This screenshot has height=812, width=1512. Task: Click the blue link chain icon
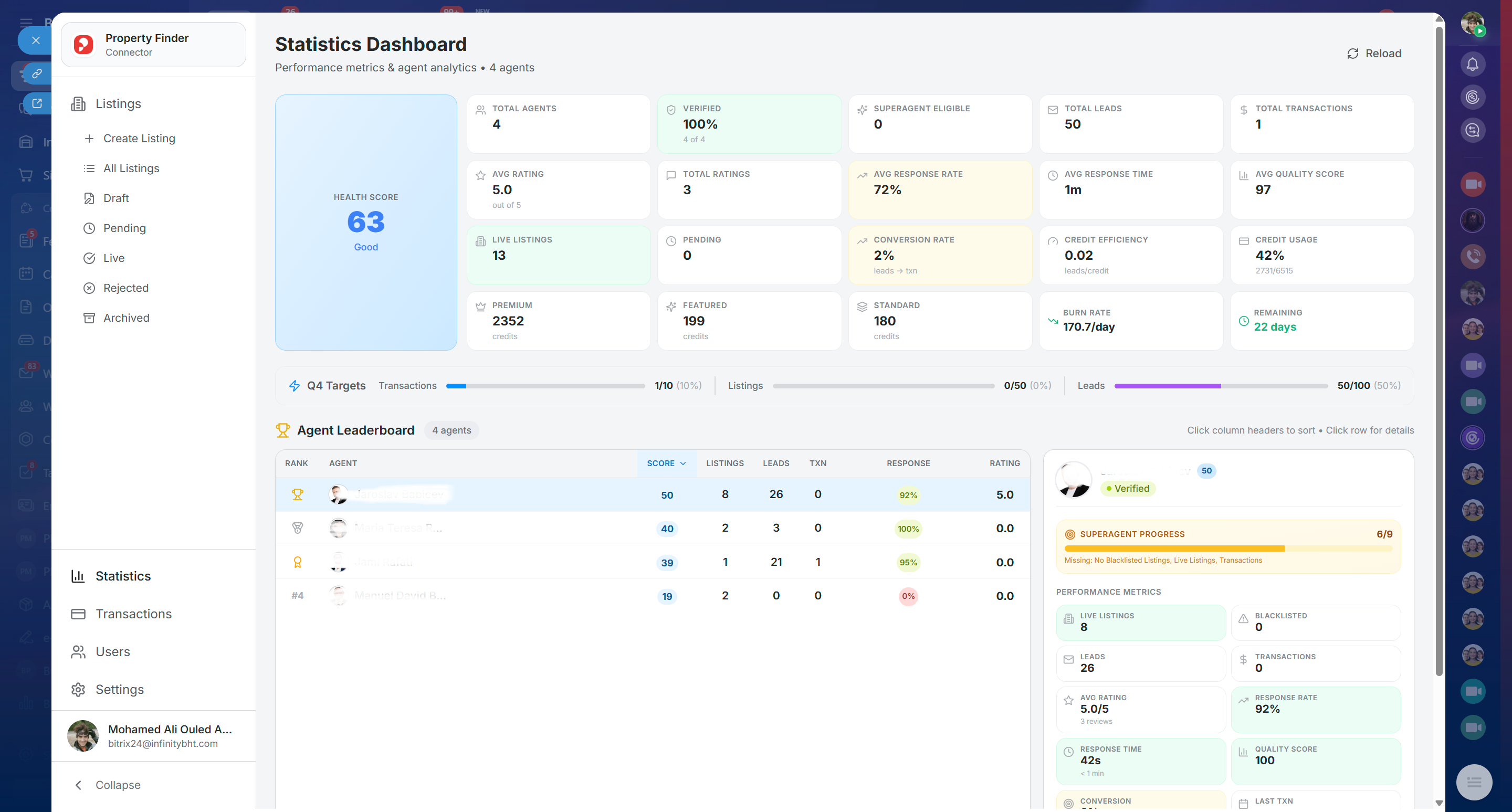point(37,73)
